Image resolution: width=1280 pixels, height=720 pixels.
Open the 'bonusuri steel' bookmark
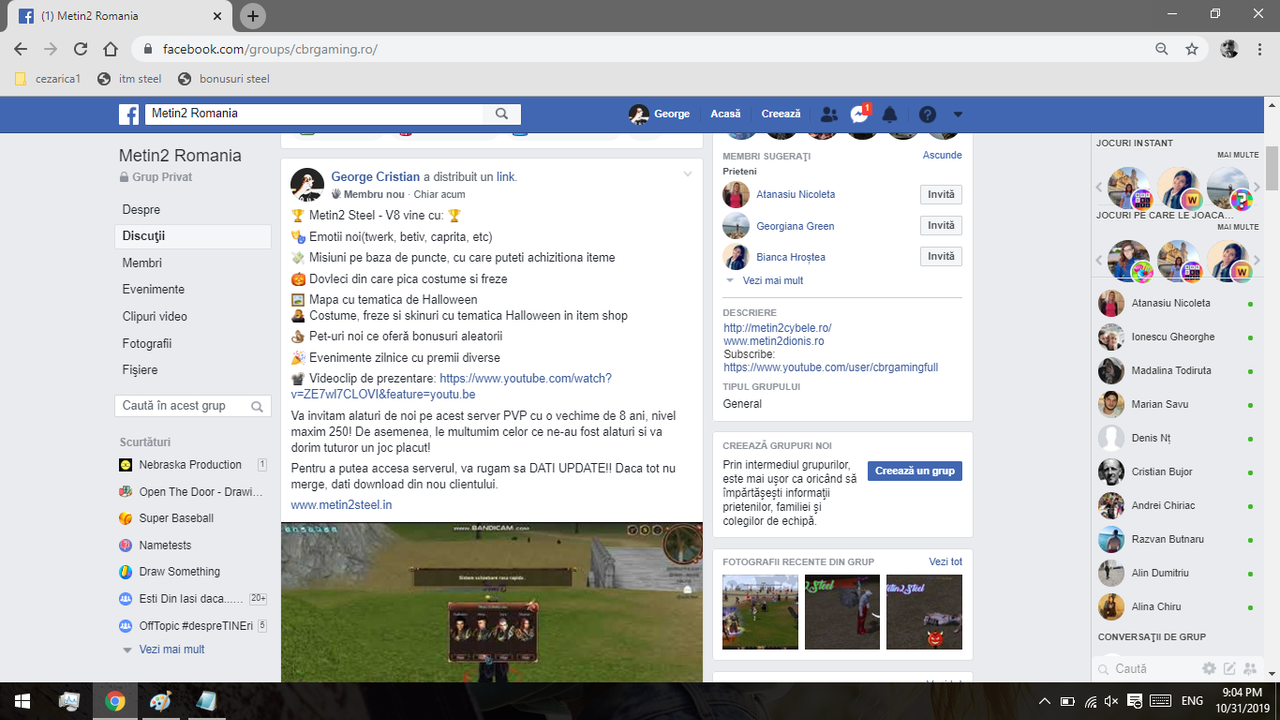pyautogui.click(x=223, y=79)
